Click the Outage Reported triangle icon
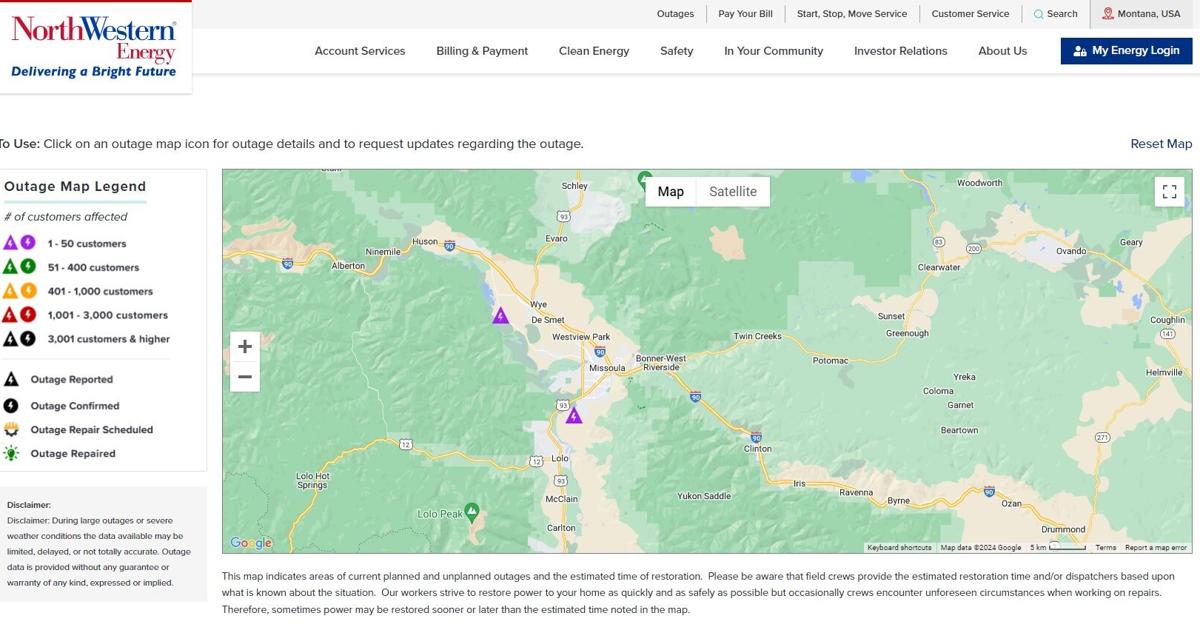This screenshot has height=630, width=1200. [x=11, y=379]
